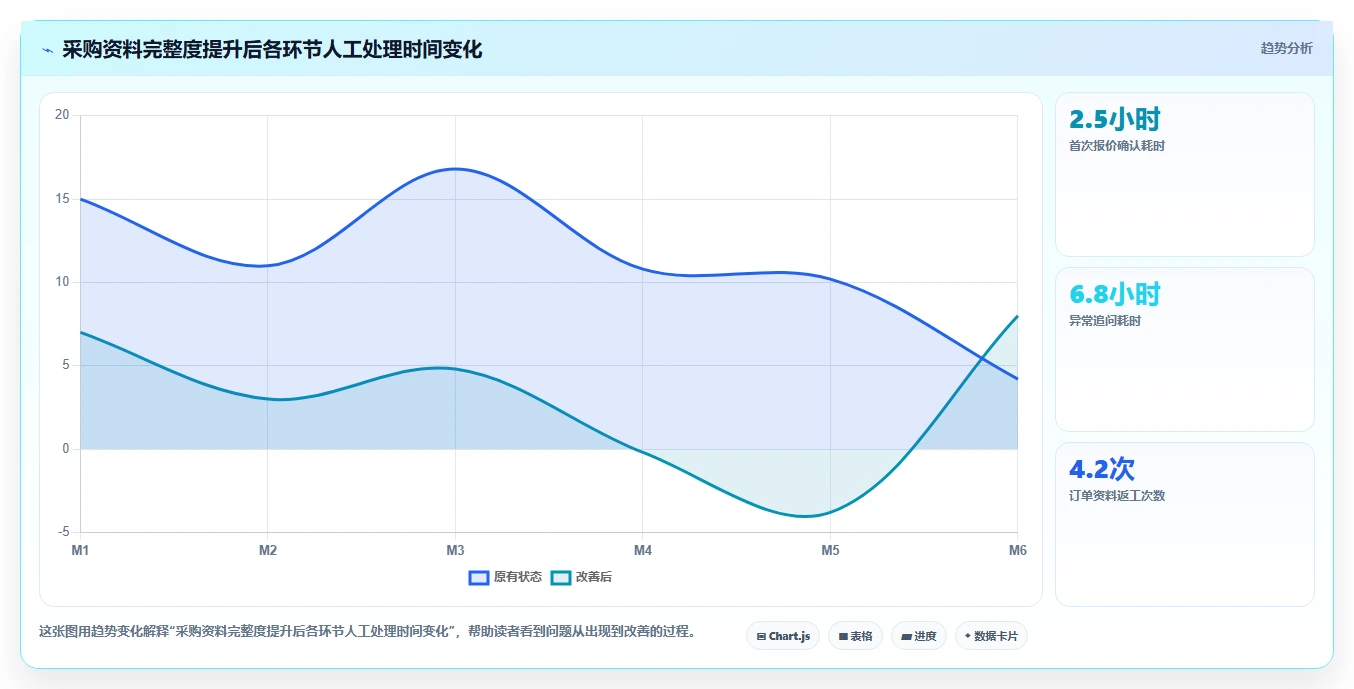Toggle the 原有状态 legend series
The image size is (1354, 689).
506,577
